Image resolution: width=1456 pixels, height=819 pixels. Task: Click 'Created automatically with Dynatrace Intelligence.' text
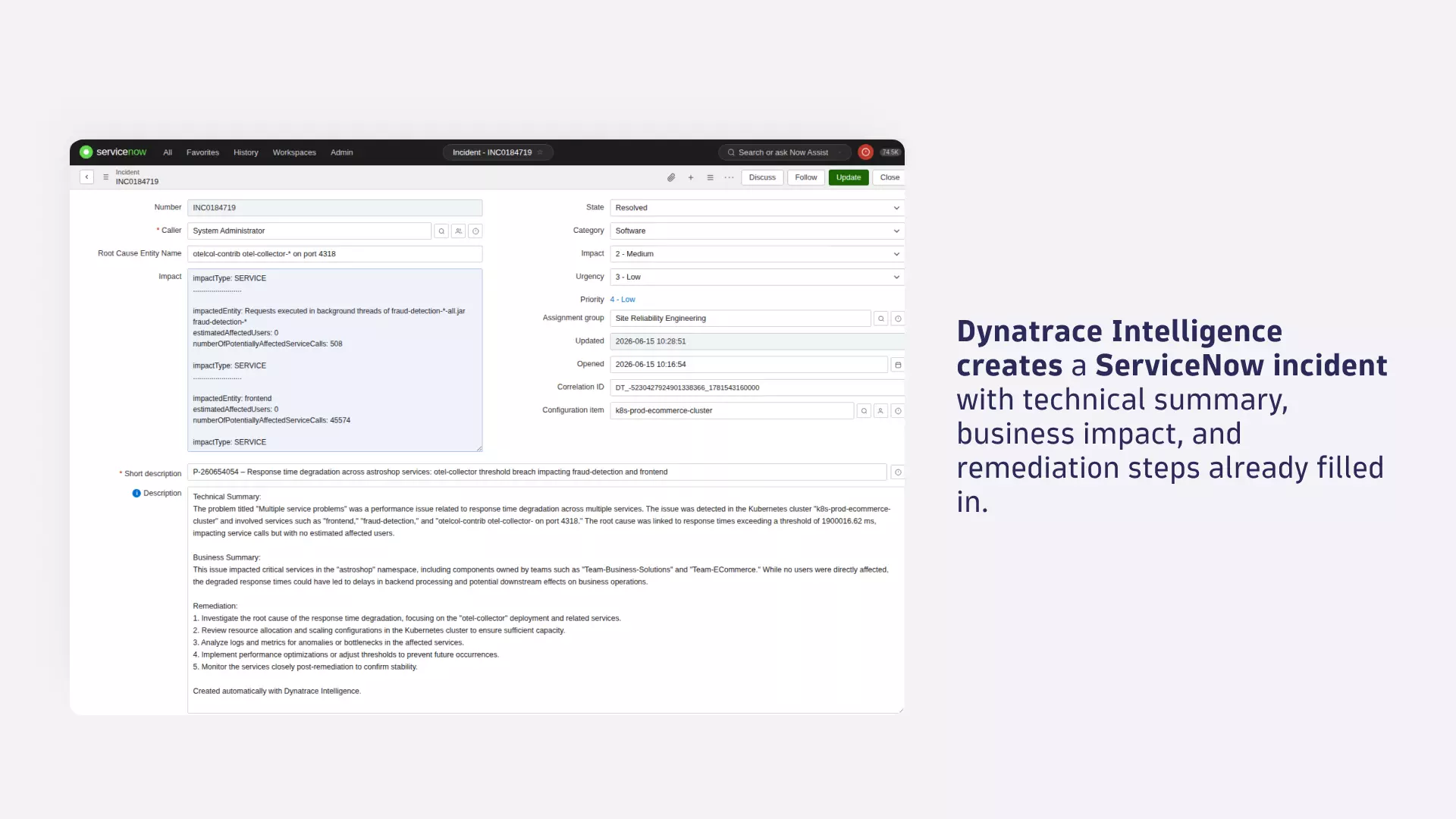(x=277, y=691)
